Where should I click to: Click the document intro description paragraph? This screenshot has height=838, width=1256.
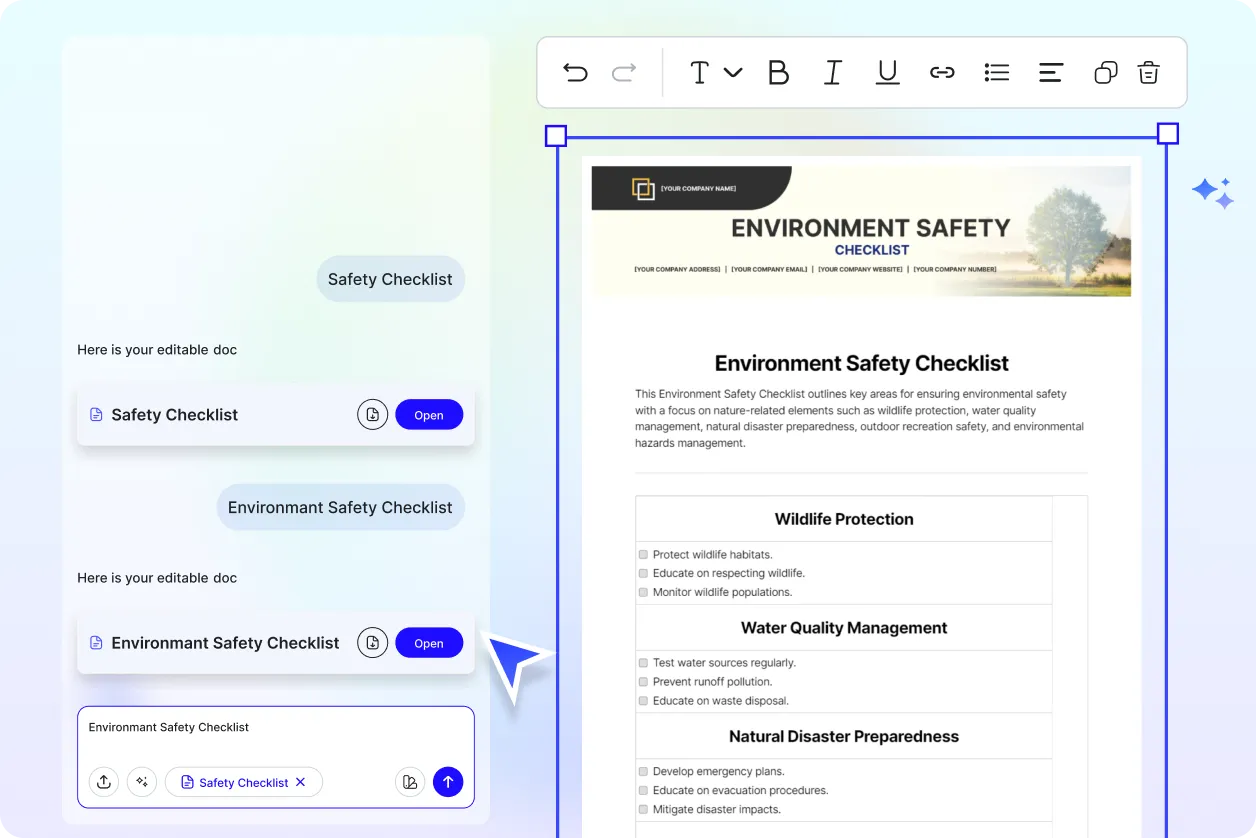860,418
